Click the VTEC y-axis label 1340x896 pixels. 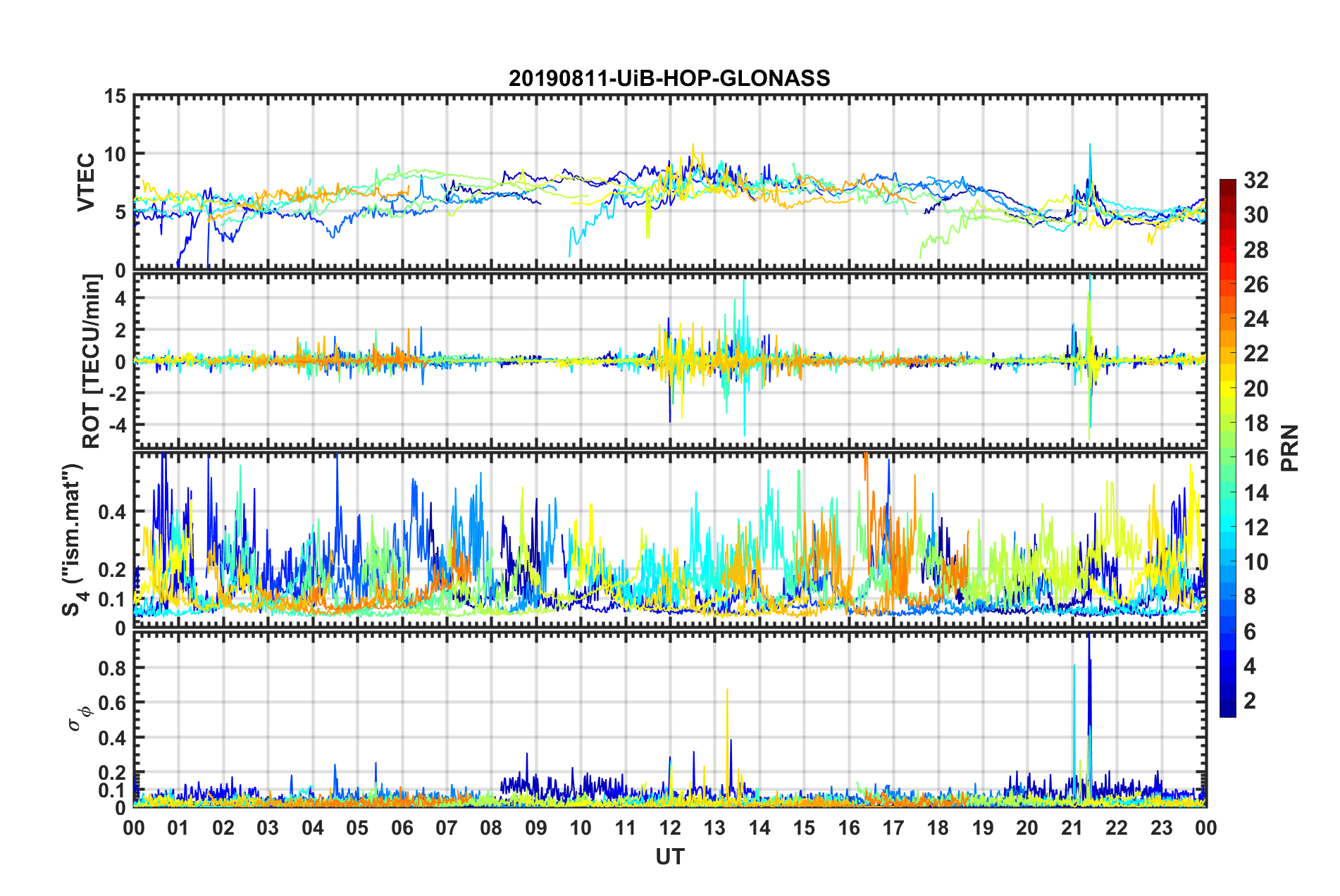86,182
